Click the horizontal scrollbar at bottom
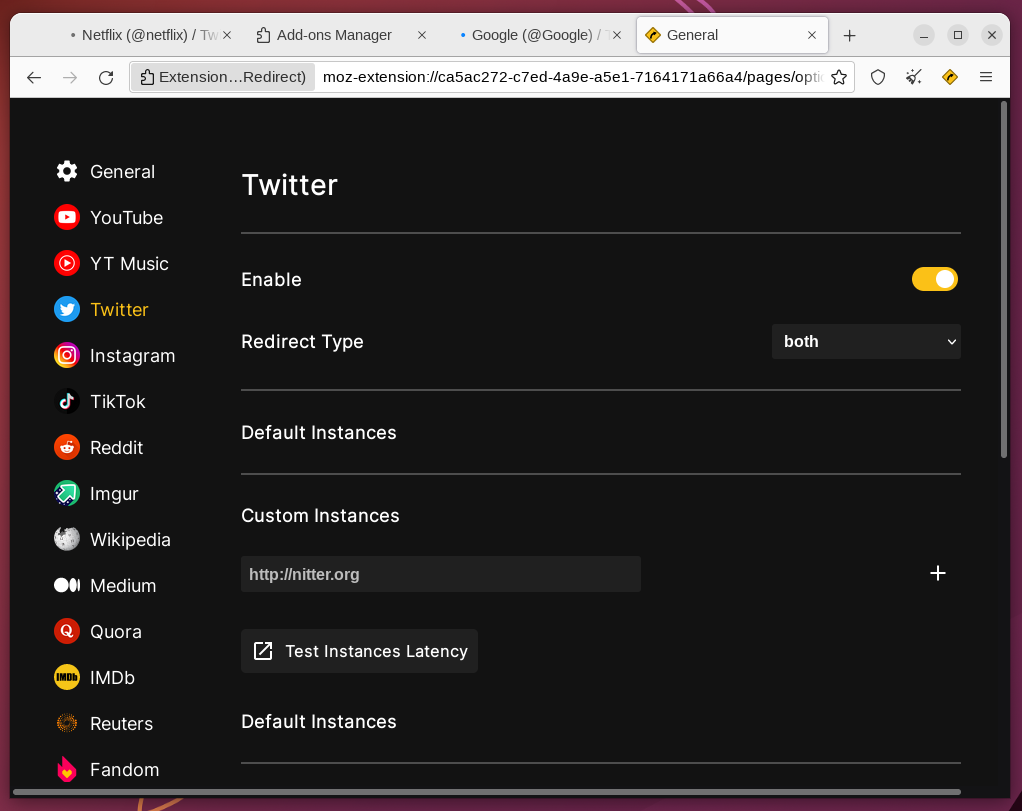Viewport: 1022px width, 811px height. 487,792
